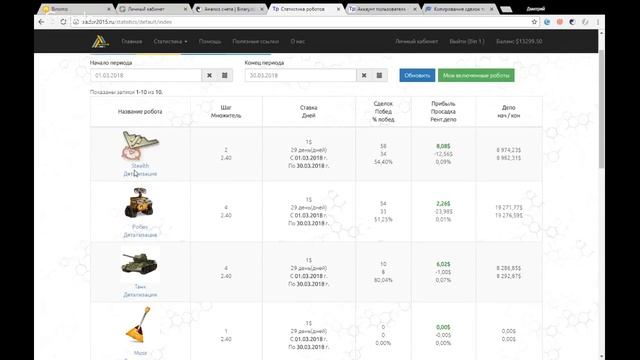Screen dimensions: 640x360
Task: Click 'Название робота' column header
Action: coord(140,111)
